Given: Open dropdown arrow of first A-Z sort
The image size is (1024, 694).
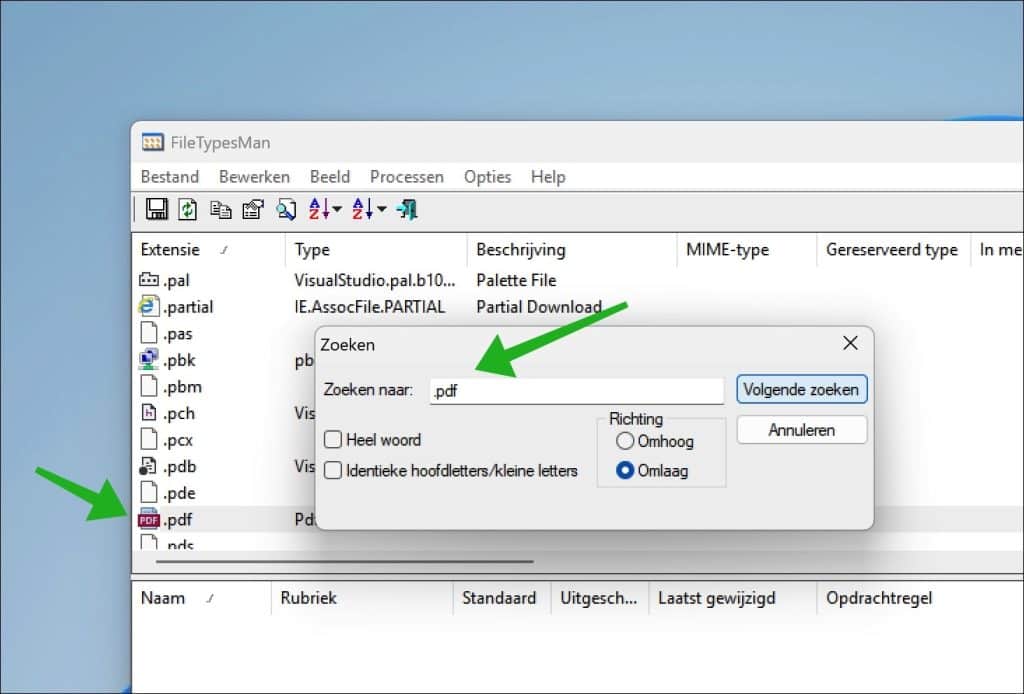Looking at the screenshot, I should coord(337,210).
